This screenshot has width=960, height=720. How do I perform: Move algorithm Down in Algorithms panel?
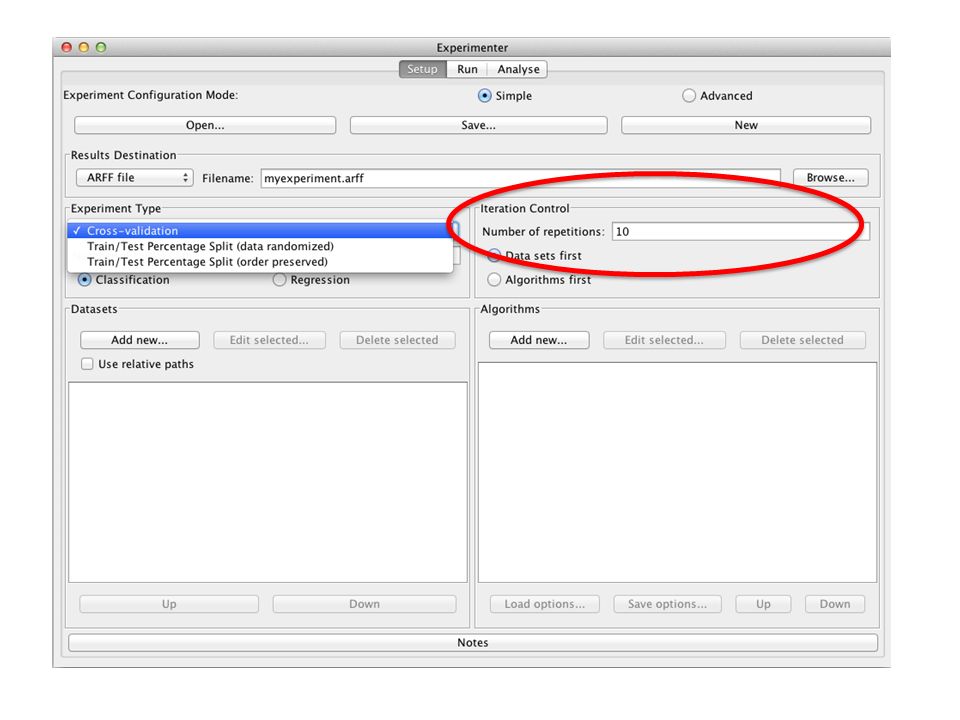[x=835, y=604]
